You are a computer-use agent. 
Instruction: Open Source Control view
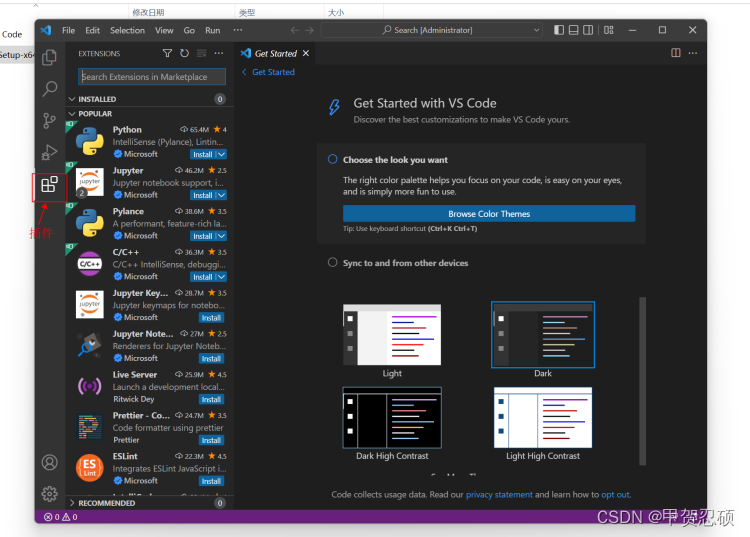pos(49,121)
